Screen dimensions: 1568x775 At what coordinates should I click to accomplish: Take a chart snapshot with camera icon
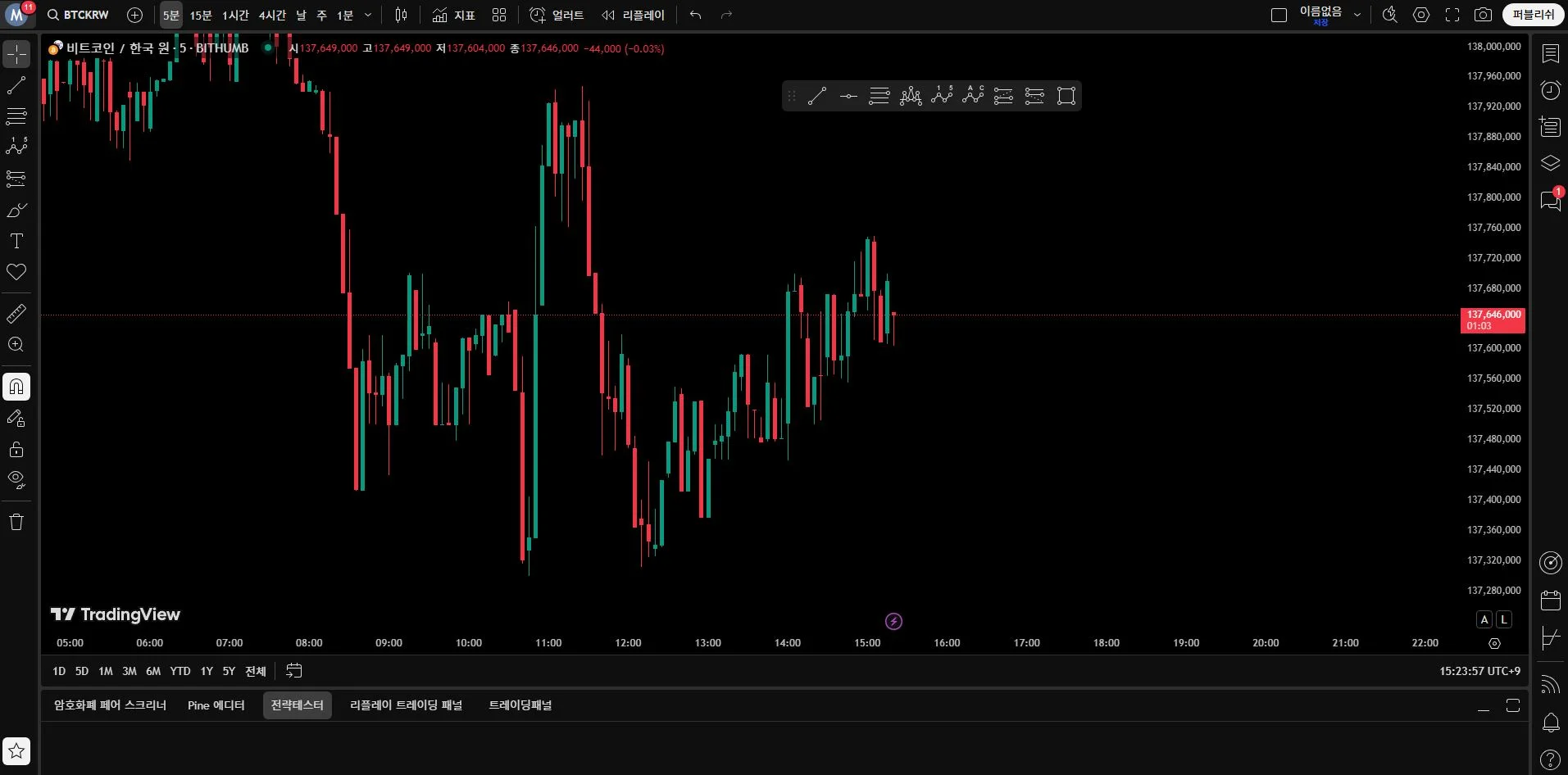(x=1483, y=15)
